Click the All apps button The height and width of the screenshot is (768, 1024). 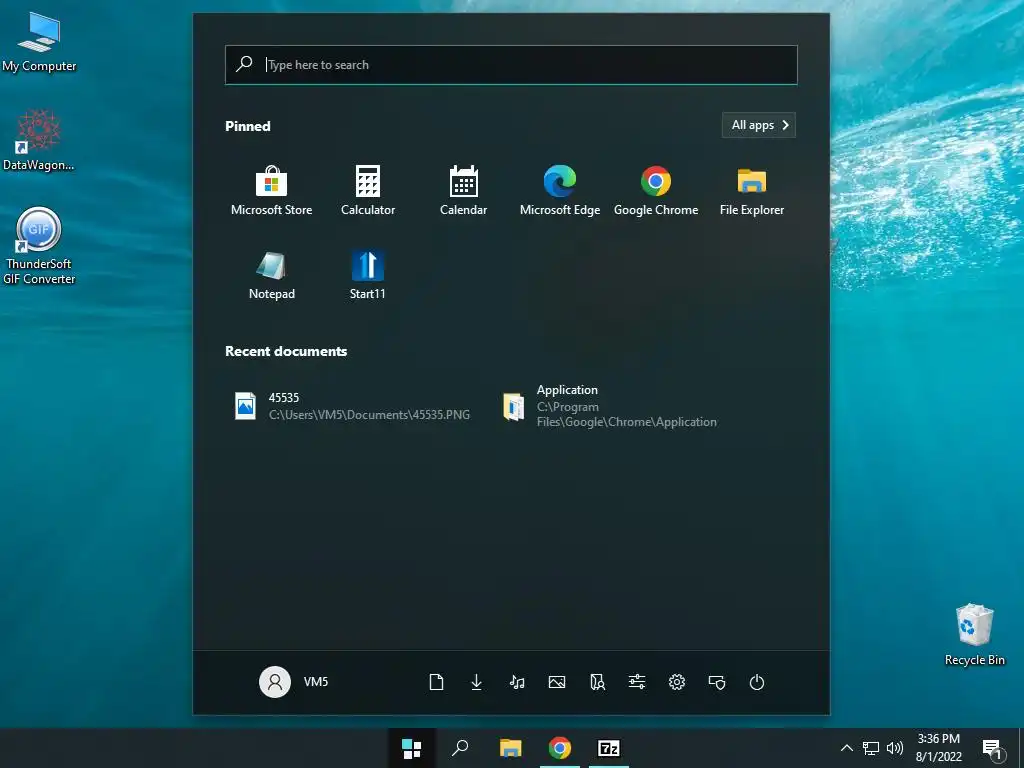[x=759, y=125]
